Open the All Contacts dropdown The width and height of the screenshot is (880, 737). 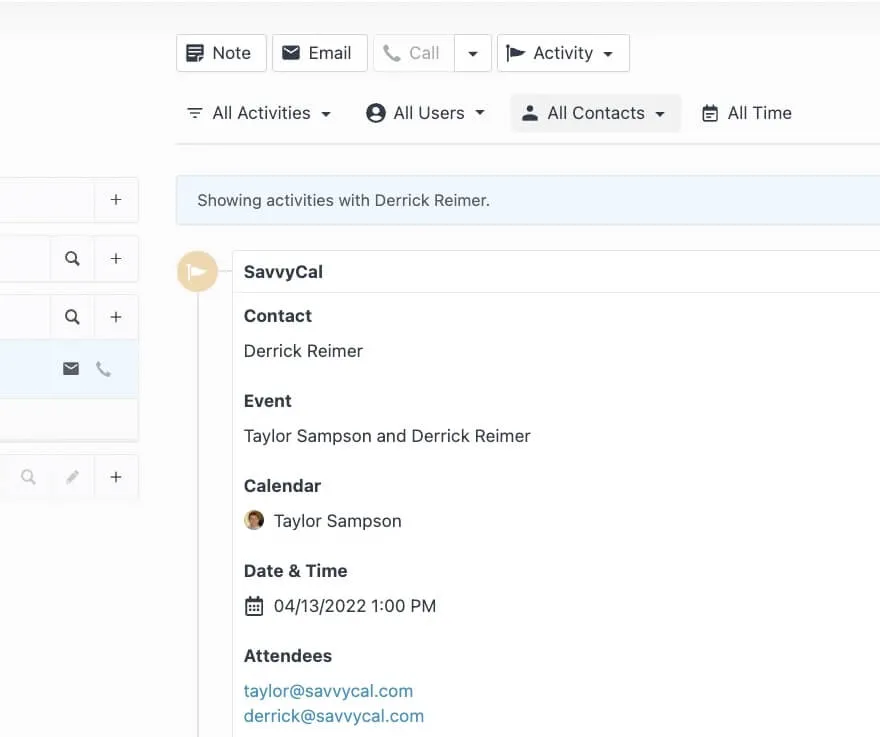tap(595, 113)
